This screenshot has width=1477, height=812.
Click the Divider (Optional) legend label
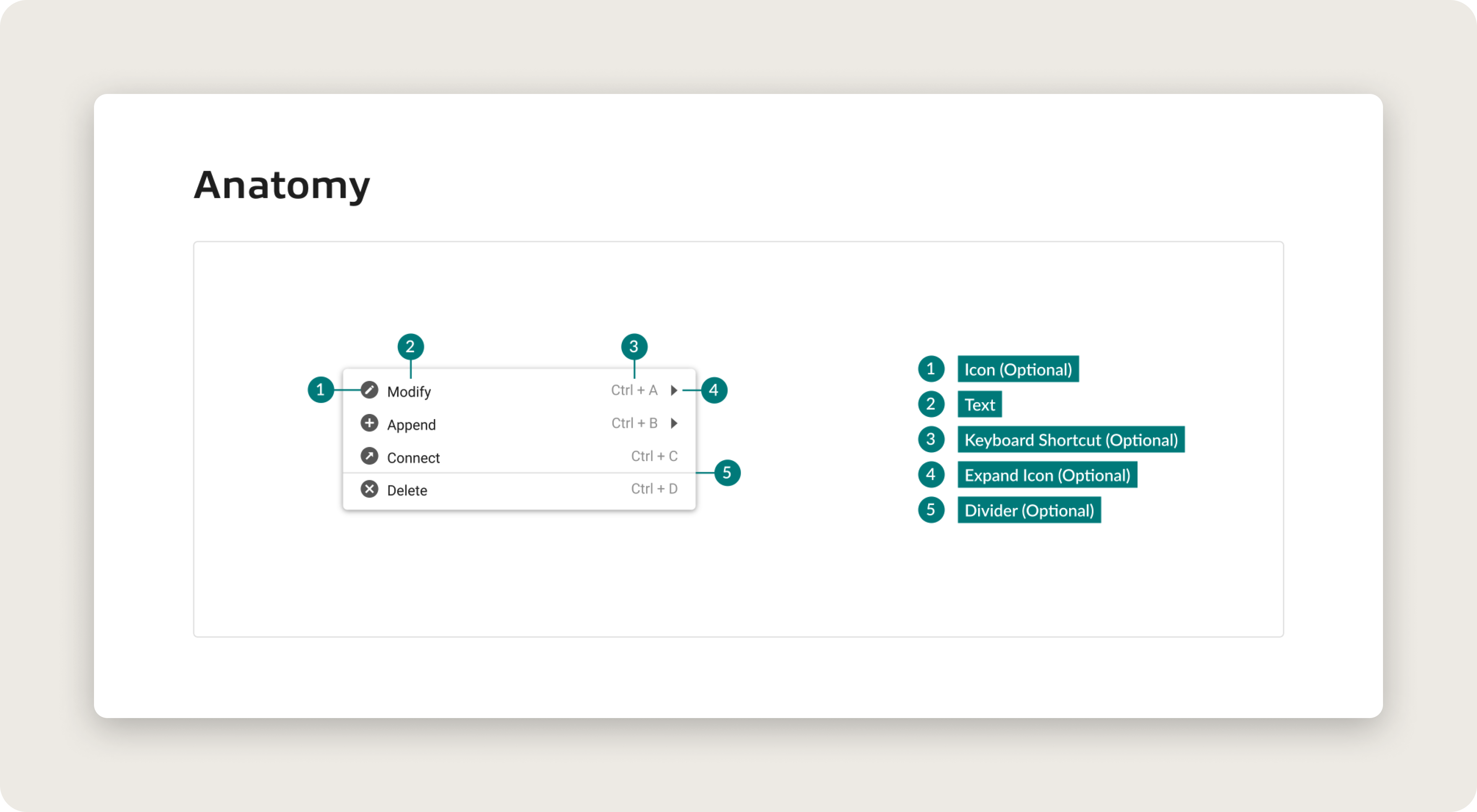click(x=1028, y=510)
